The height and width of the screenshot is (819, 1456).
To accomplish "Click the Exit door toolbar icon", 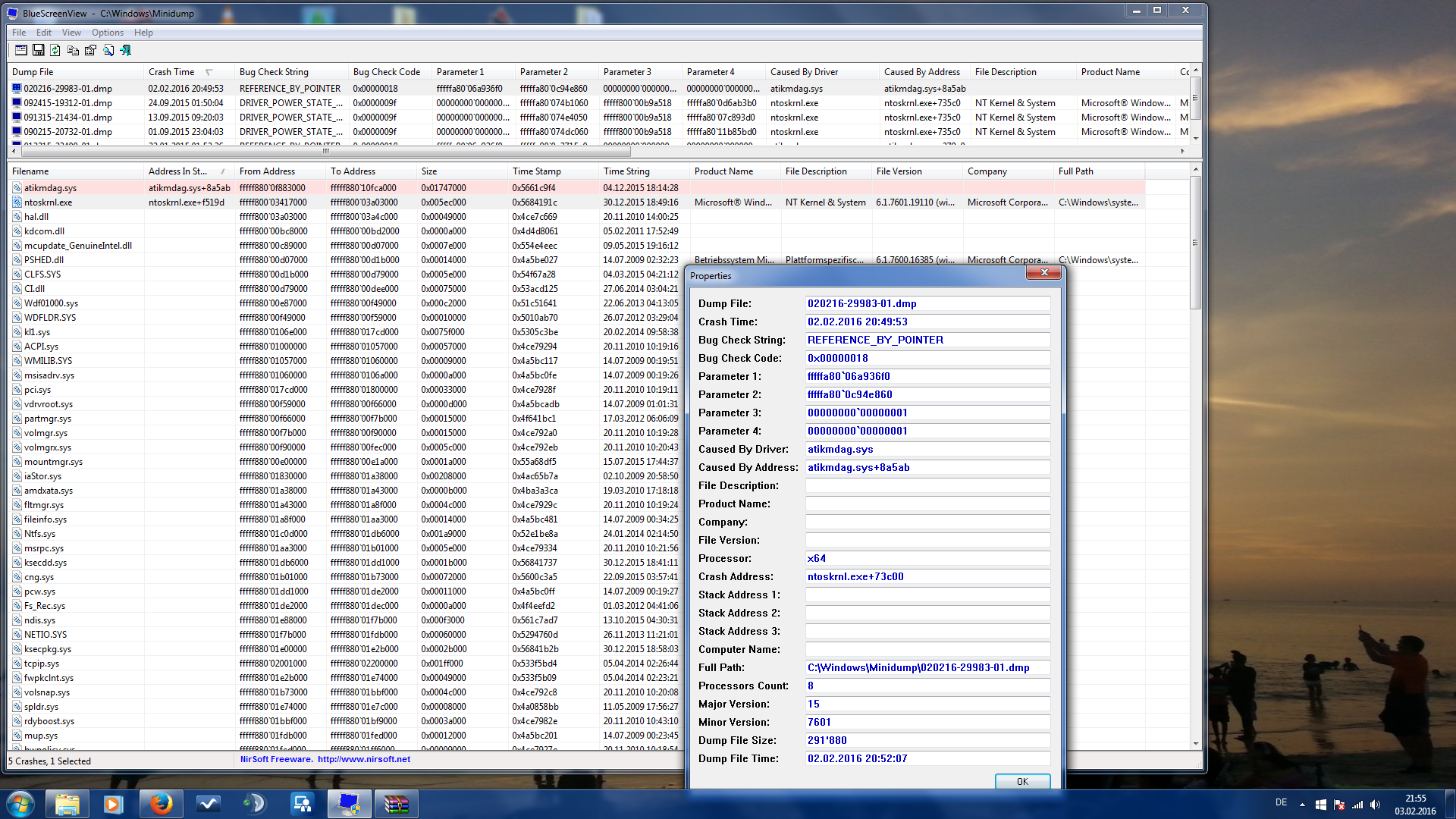I will point(126,50).
